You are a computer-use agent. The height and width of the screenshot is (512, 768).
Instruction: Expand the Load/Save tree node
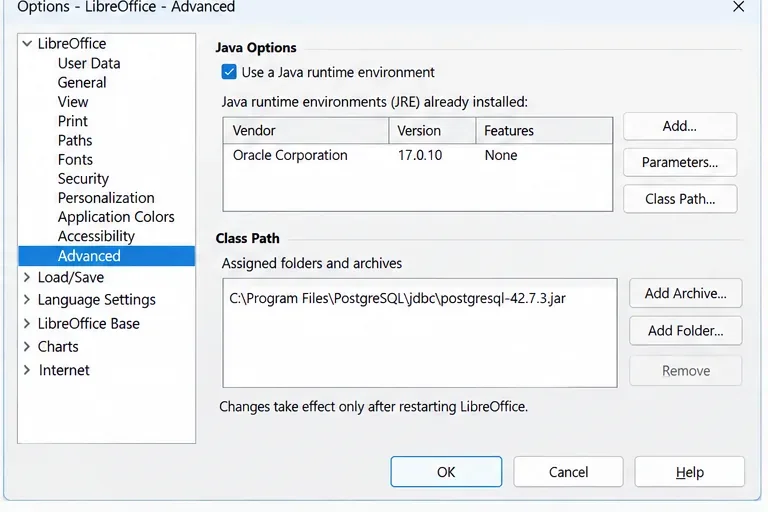coord(27,277)
